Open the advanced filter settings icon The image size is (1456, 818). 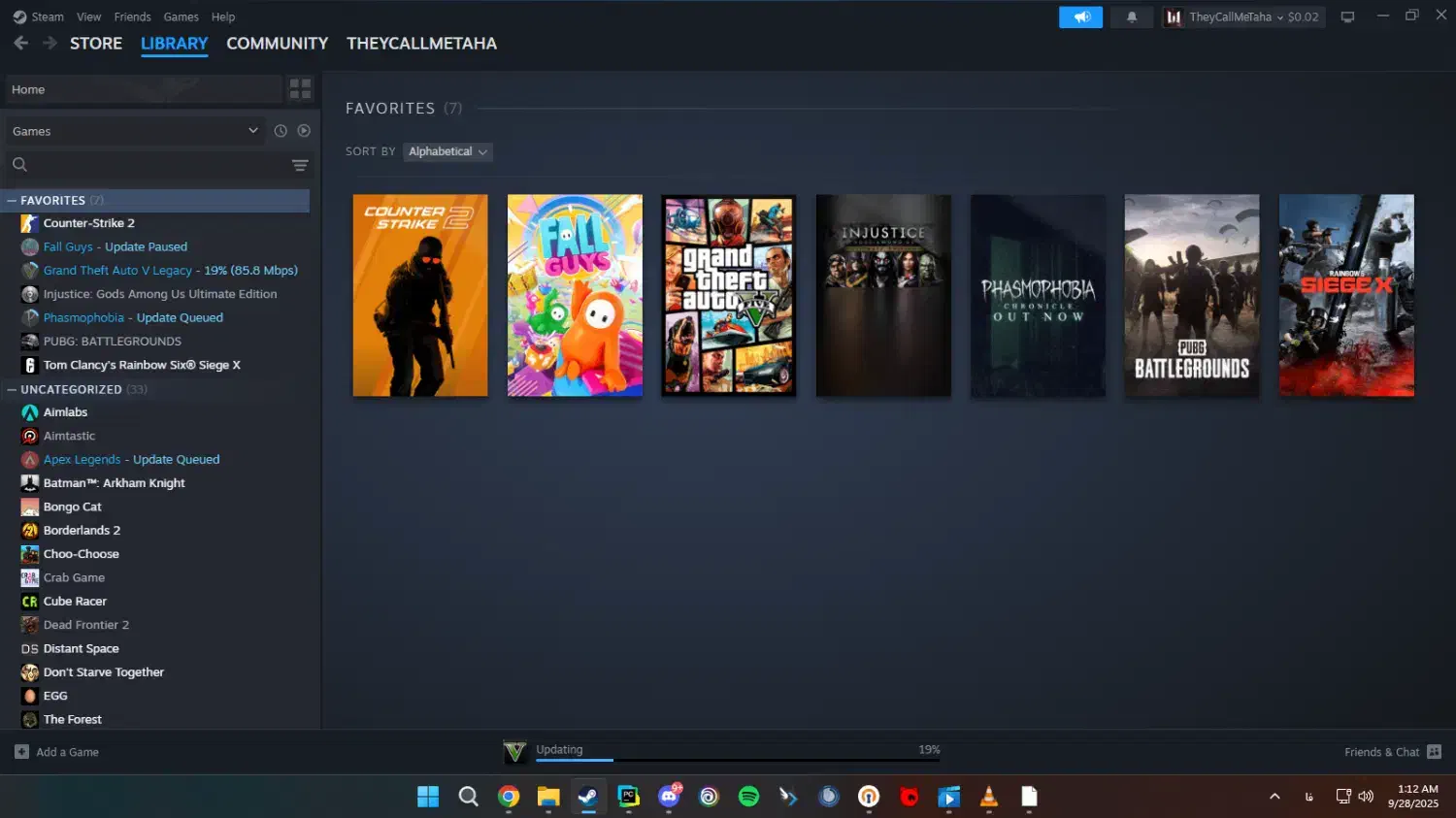[x=300, y=165]
